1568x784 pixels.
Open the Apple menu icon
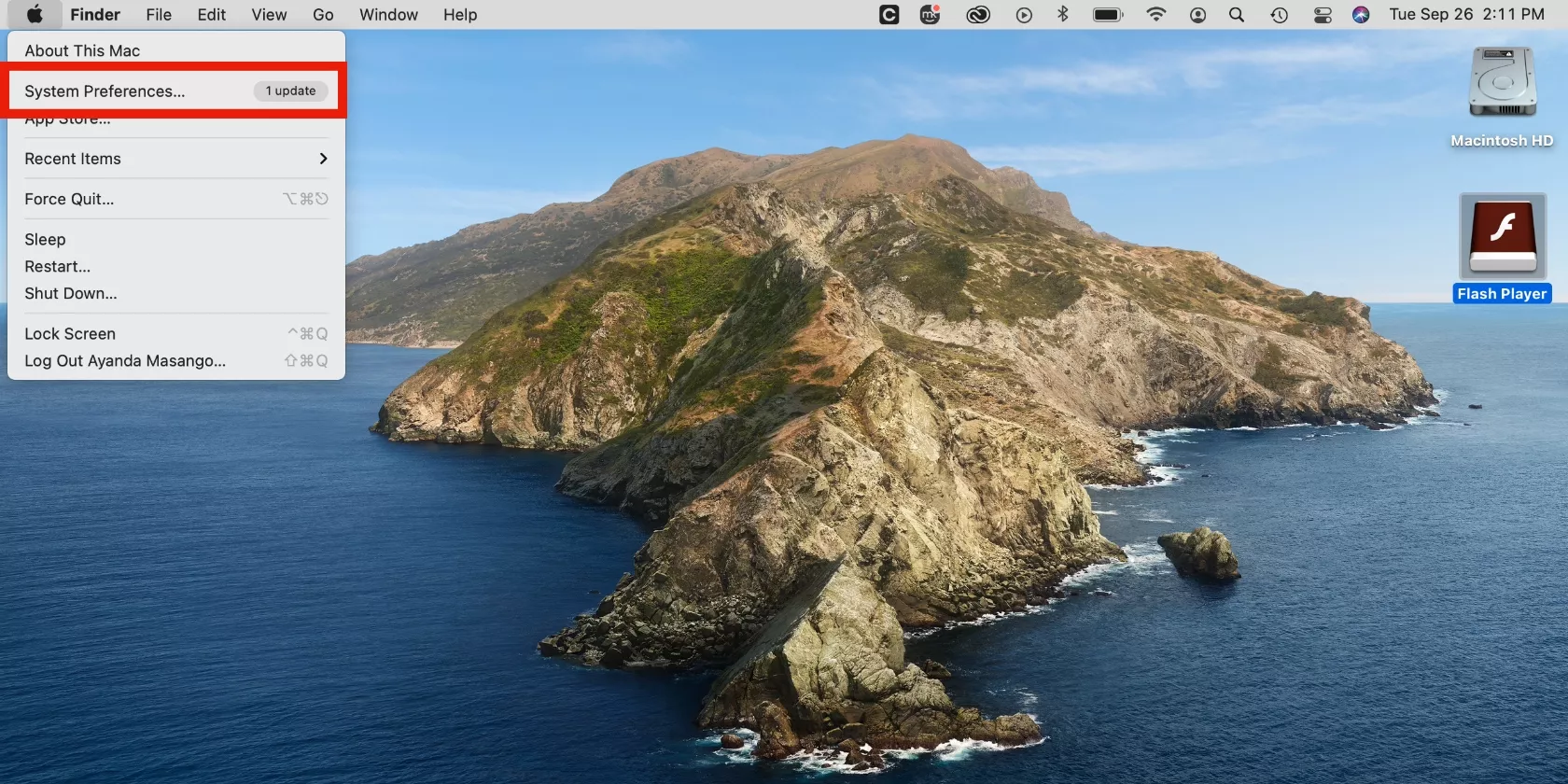pyautogui.click(x=35, y=14)
